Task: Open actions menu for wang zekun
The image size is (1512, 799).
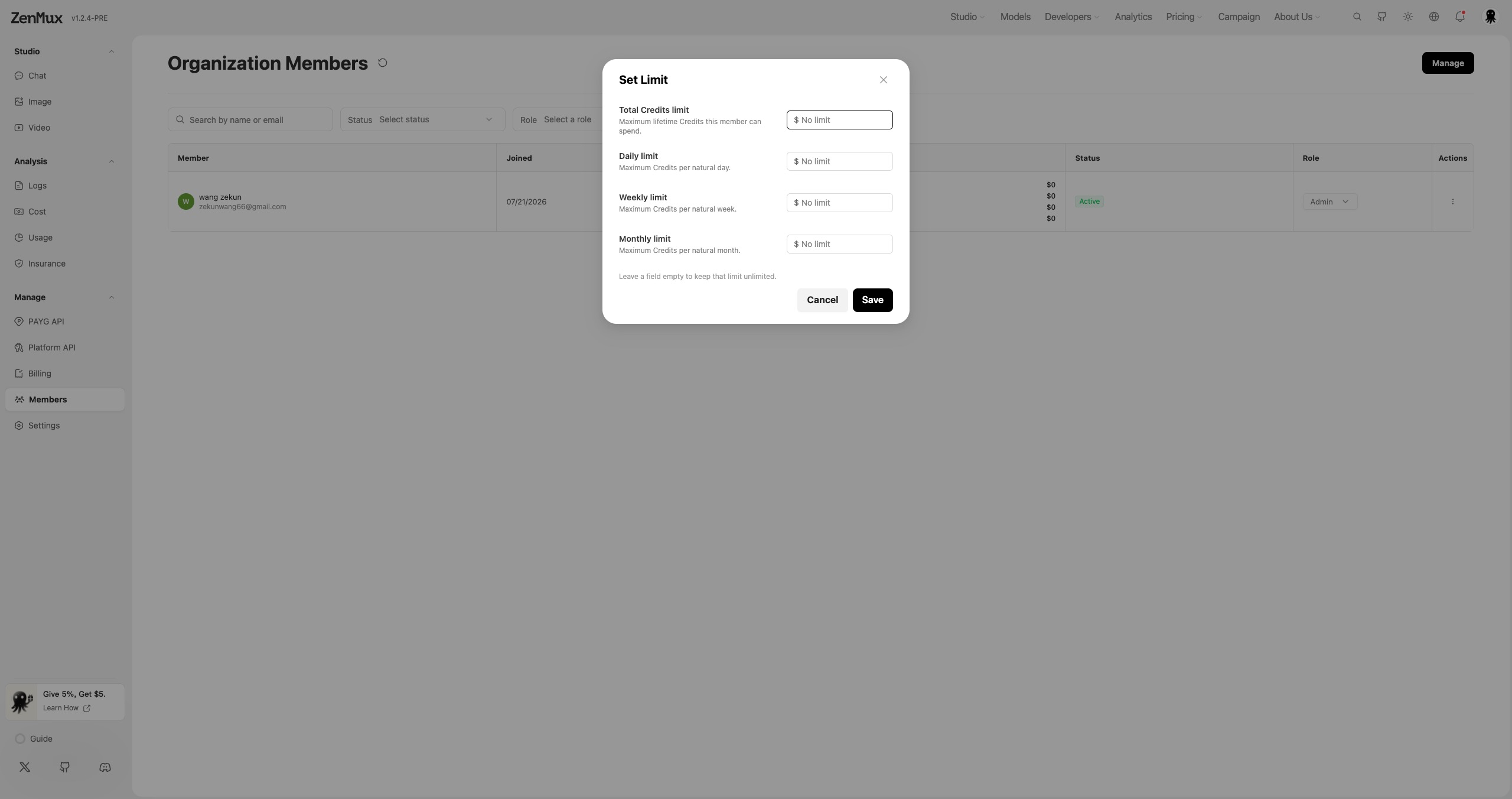Action: pyautogui.click(x=1453, y=202)
